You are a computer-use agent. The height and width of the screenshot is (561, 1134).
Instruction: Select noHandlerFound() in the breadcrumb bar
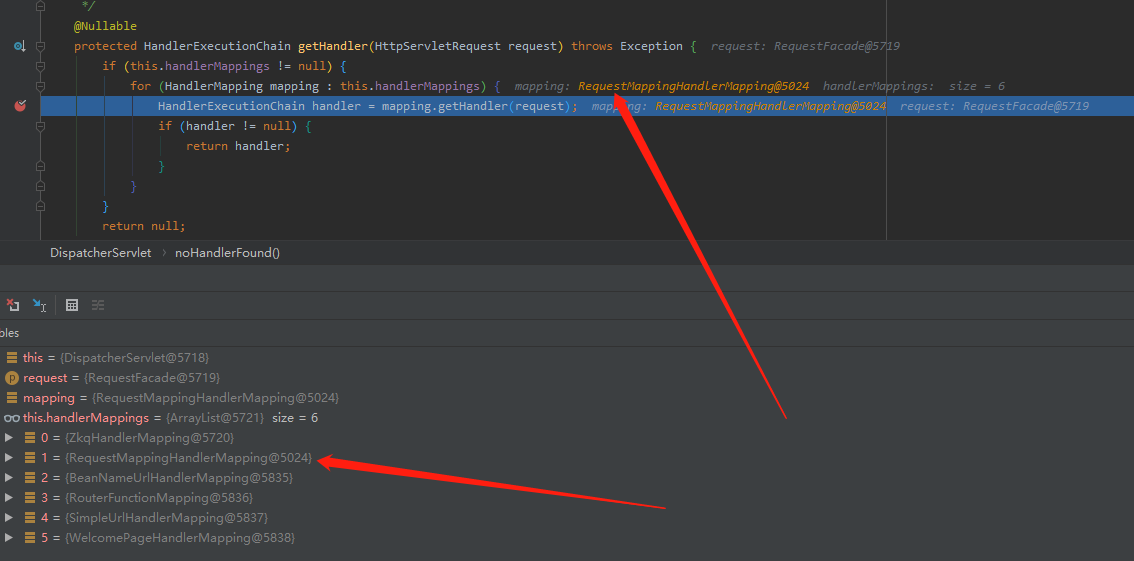click(227, 253)
